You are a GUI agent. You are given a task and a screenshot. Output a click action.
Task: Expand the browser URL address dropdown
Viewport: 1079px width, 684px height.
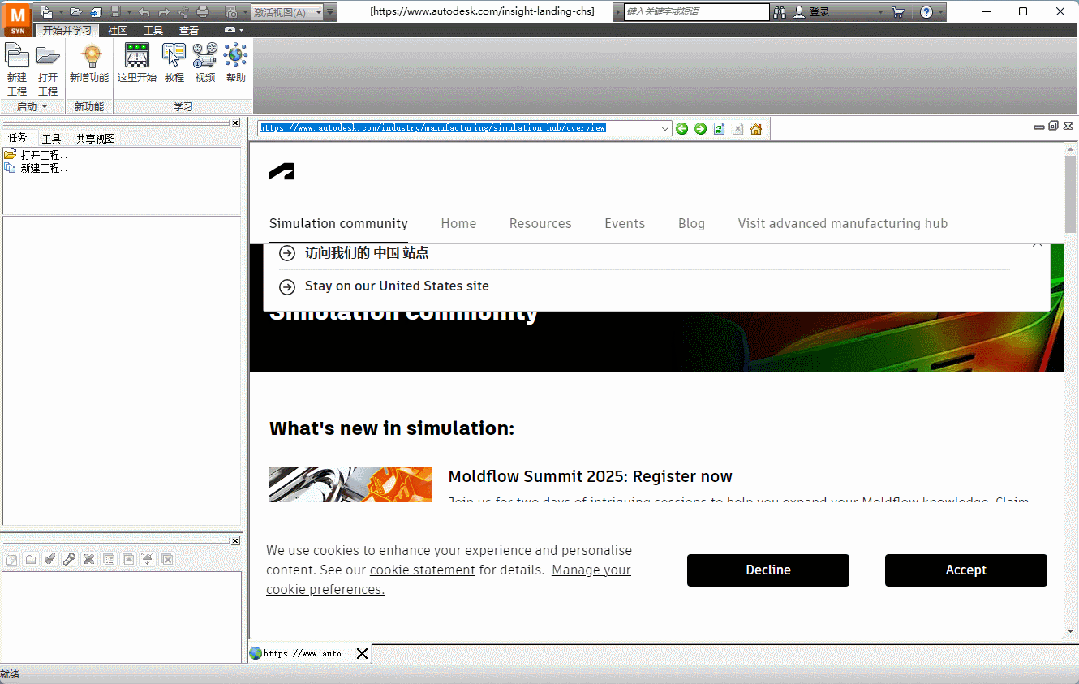tap(664, 129)
